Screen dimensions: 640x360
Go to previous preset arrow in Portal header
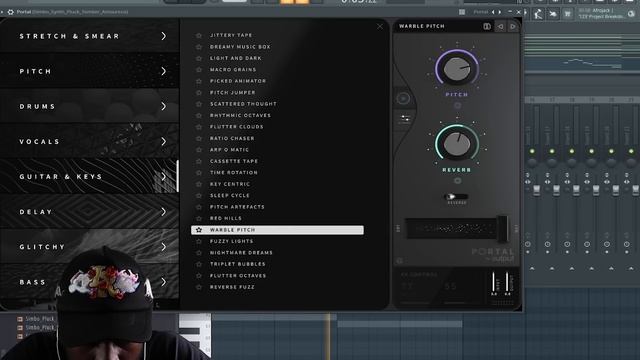500,27
